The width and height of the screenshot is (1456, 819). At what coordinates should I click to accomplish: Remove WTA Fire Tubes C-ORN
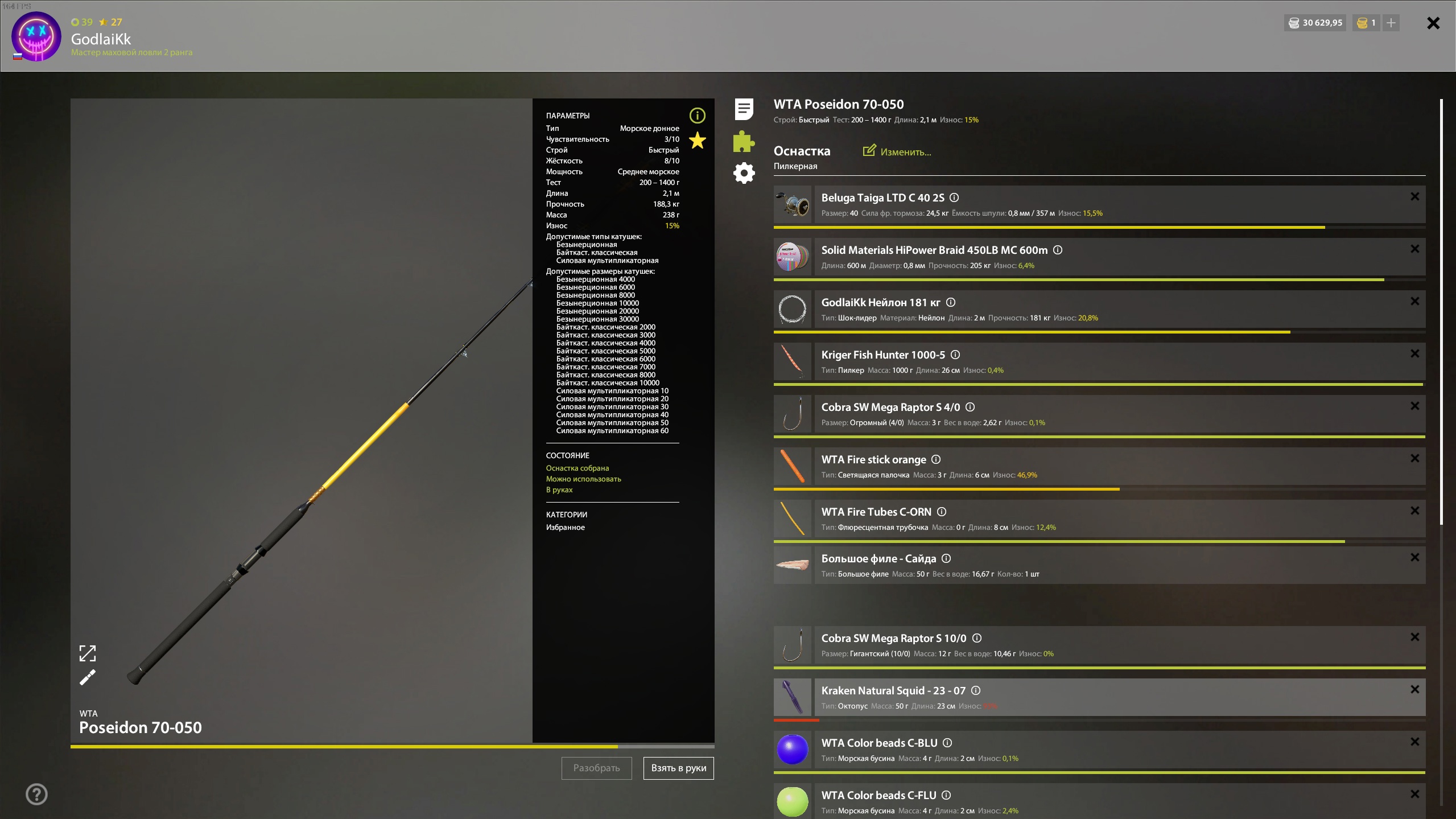point(1414,511)
